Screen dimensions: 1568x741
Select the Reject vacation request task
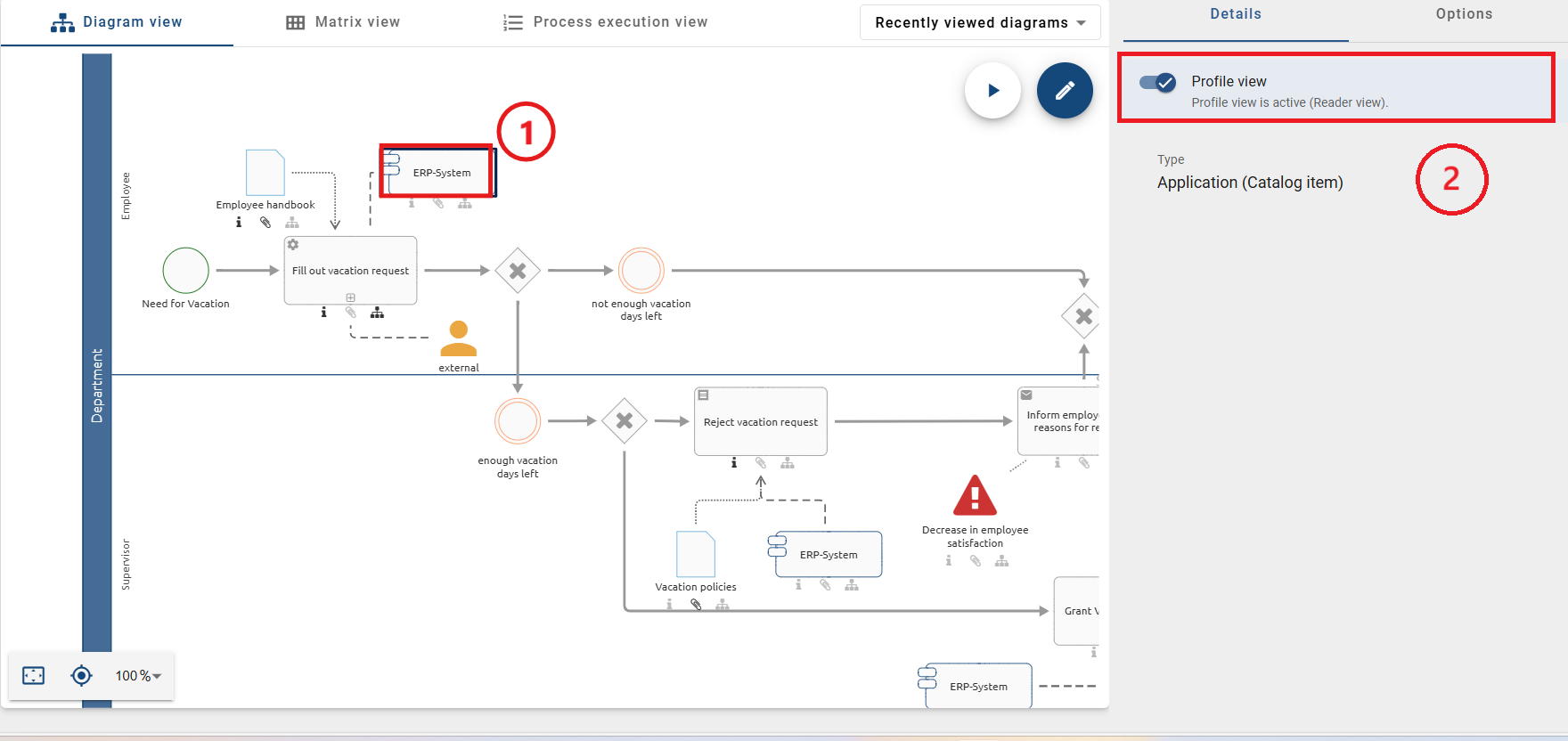point(760,421)
